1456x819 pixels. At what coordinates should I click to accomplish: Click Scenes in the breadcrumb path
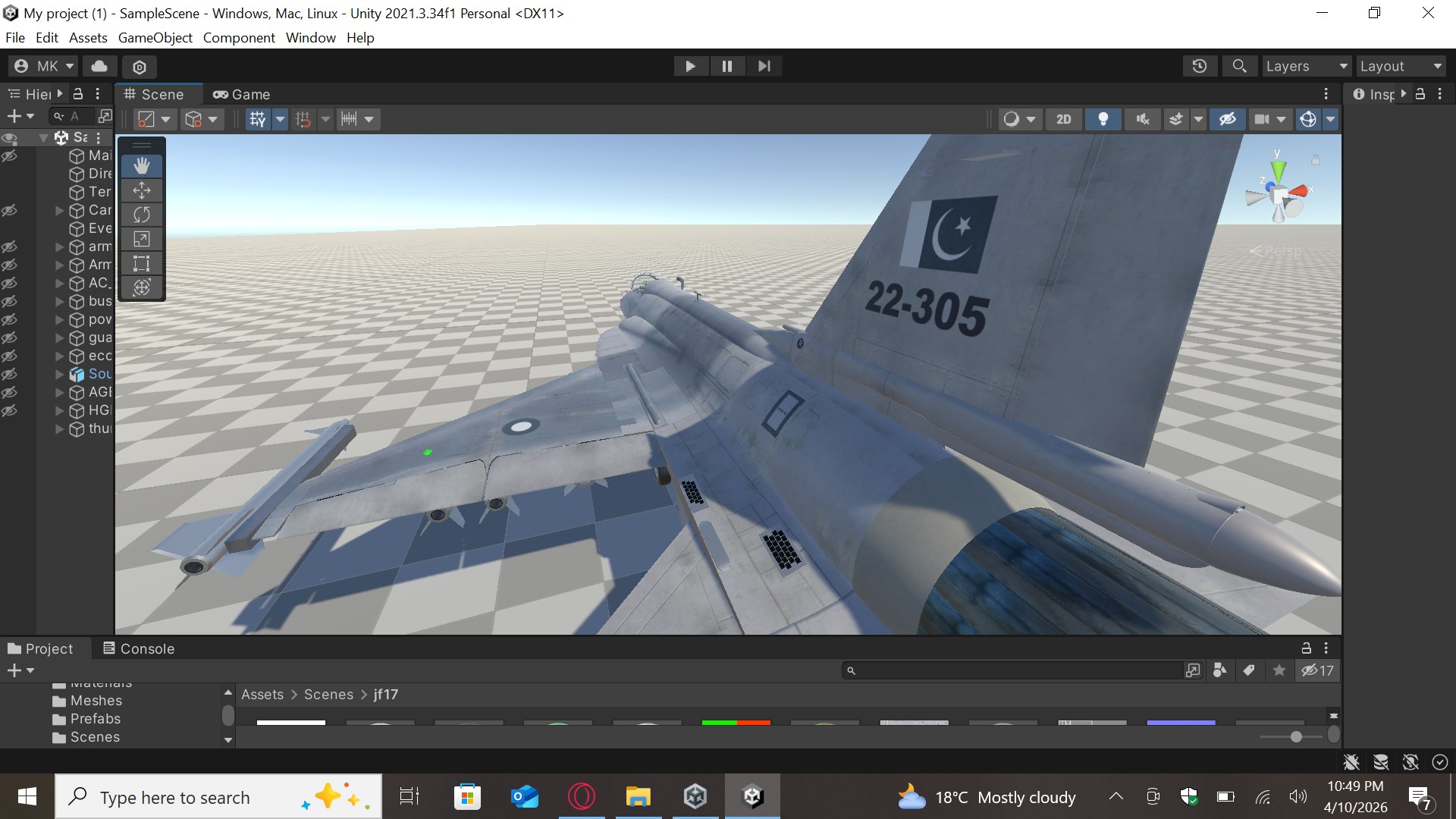click(x=328, y=694)
